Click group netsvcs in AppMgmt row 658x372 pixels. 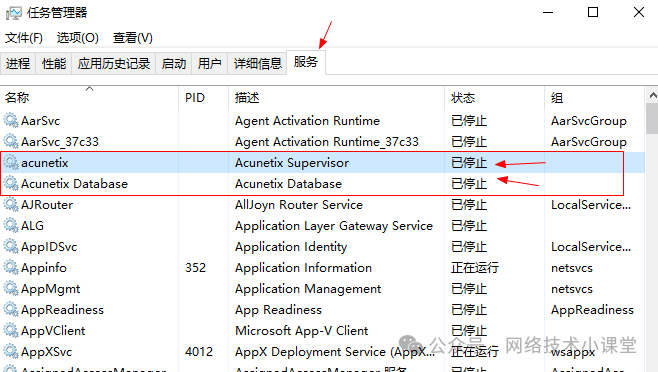click(572, 289)
